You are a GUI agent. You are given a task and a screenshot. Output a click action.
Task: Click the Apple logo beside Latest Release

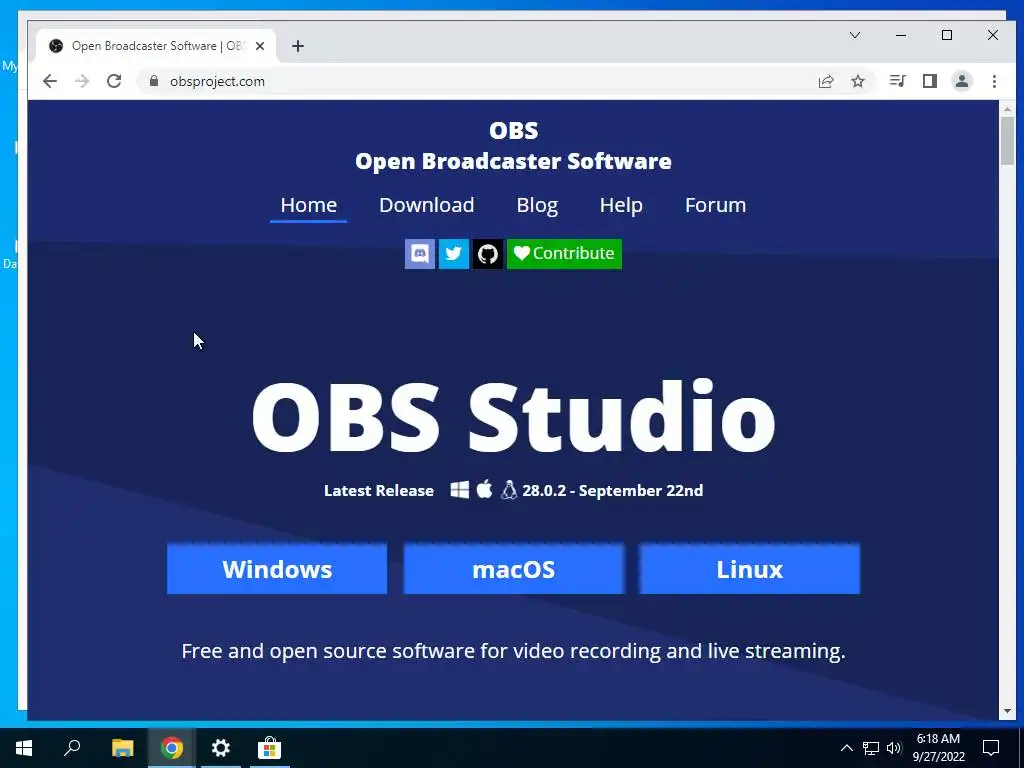[485, 489]
